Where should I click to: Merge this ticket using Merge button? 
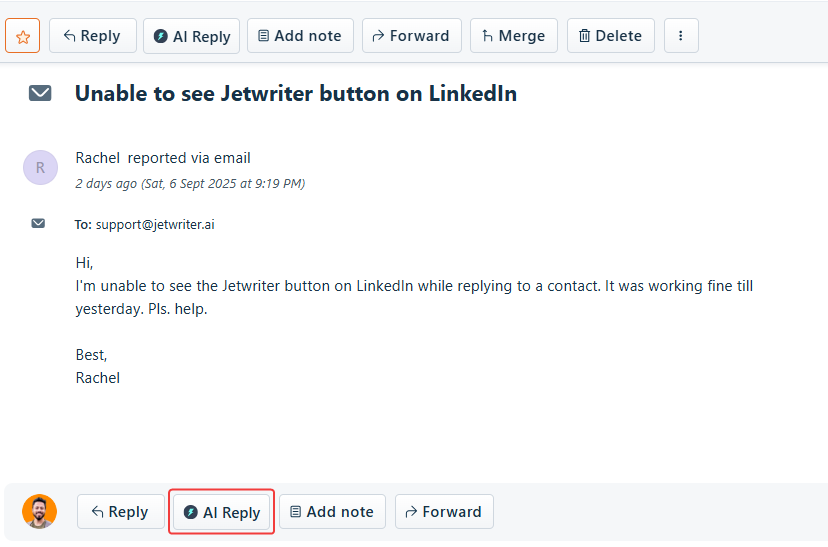point(513,36)
